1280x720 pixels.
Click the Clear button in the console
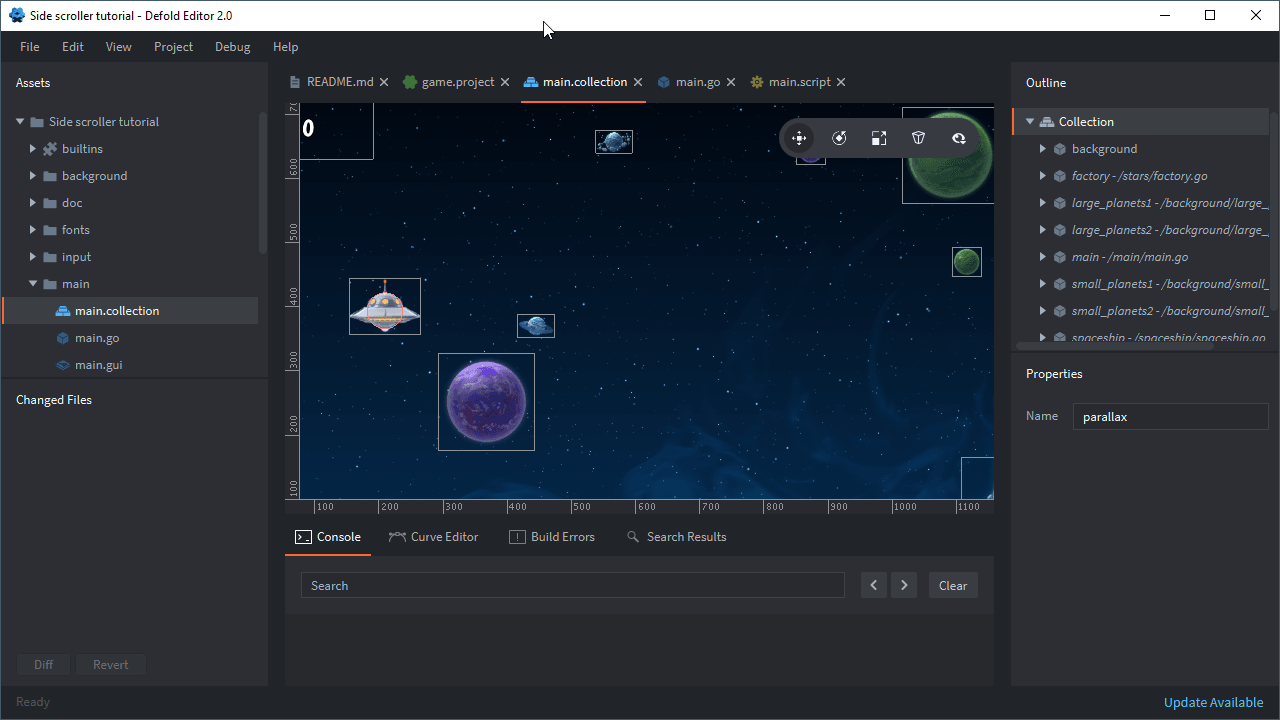coord(952,585)
